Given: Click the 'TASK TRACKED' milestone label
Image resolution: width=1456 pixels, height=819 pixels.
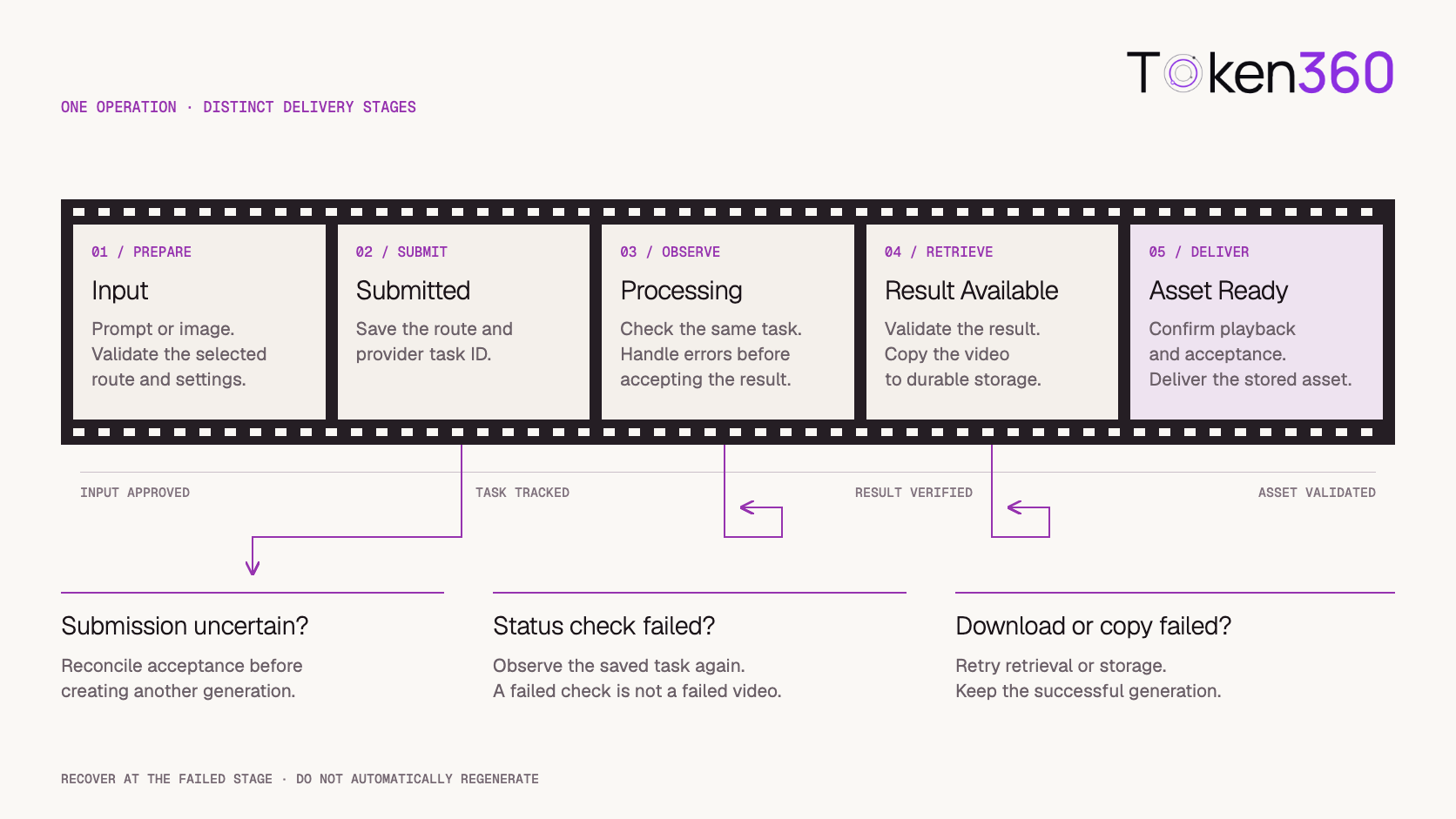Looking at the screenshot, I should [x=522, y=493].
